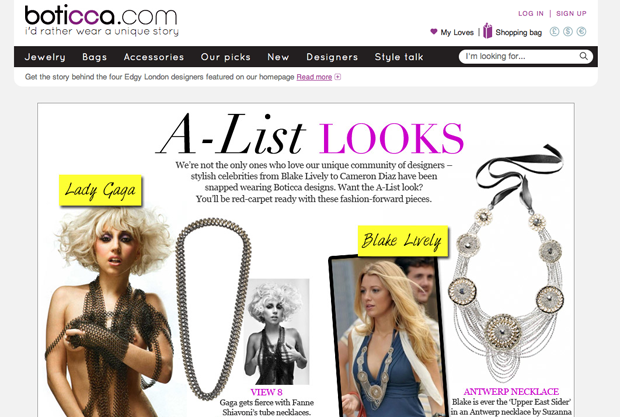Select the euro currency icon
Image resolution: width=620 pixels, height=417 pixels.
581,32
